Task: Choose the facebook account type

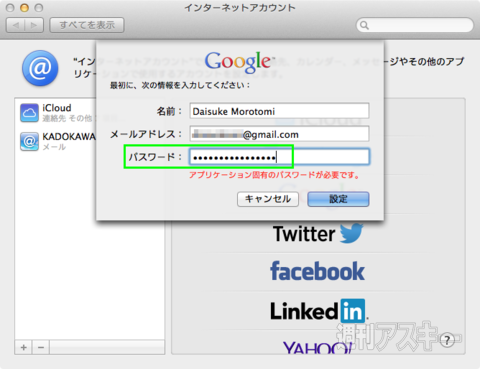Action: [317, 271]
